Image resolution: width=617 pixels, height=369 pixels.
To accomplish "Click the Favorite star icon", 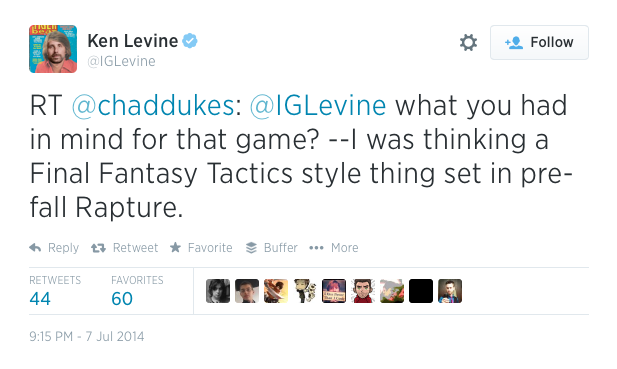I will (x=175, y=247).
